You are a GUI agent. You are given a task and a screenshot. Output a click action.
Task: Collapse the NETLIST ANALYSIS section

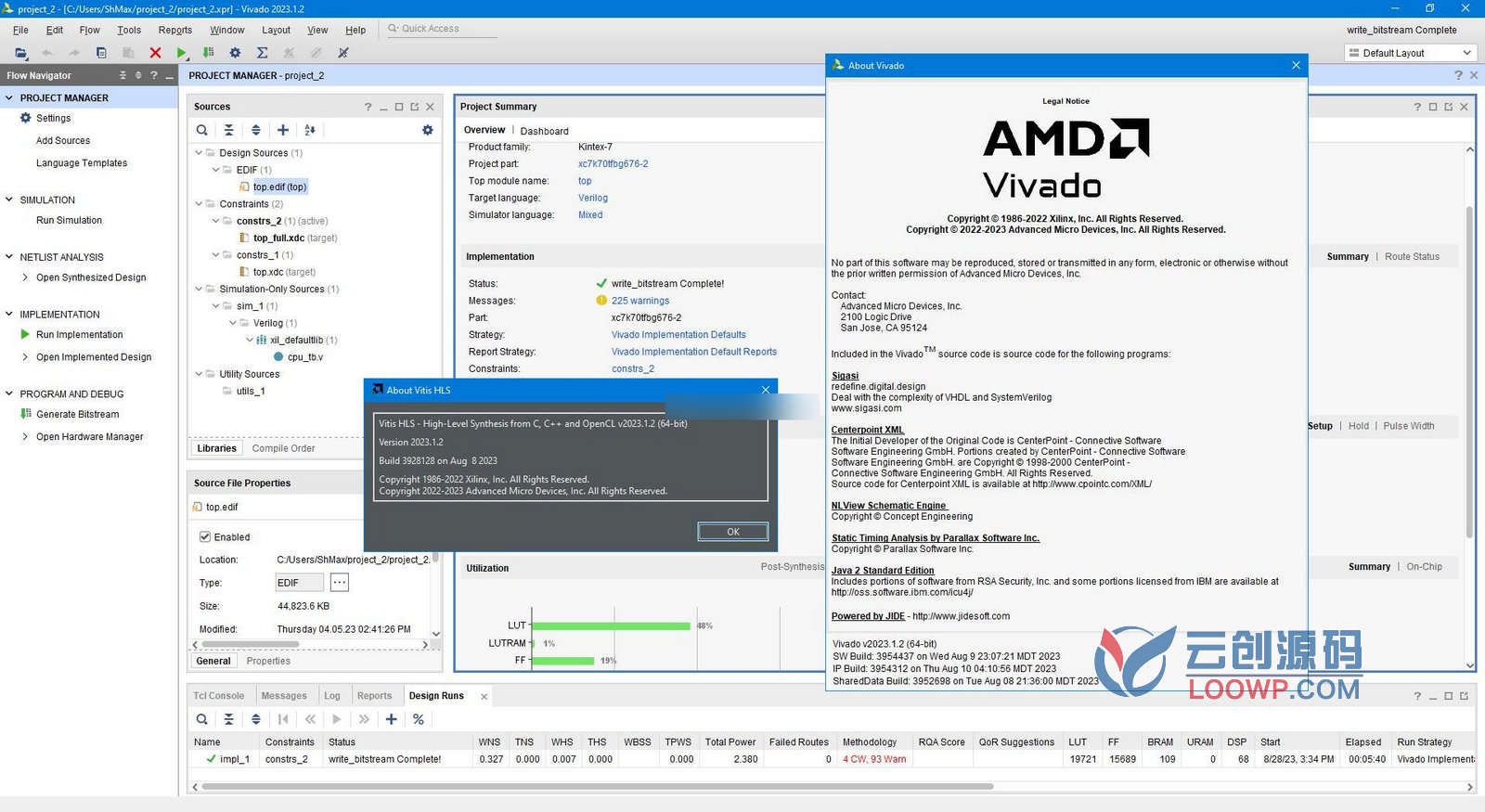click(9, 257)
